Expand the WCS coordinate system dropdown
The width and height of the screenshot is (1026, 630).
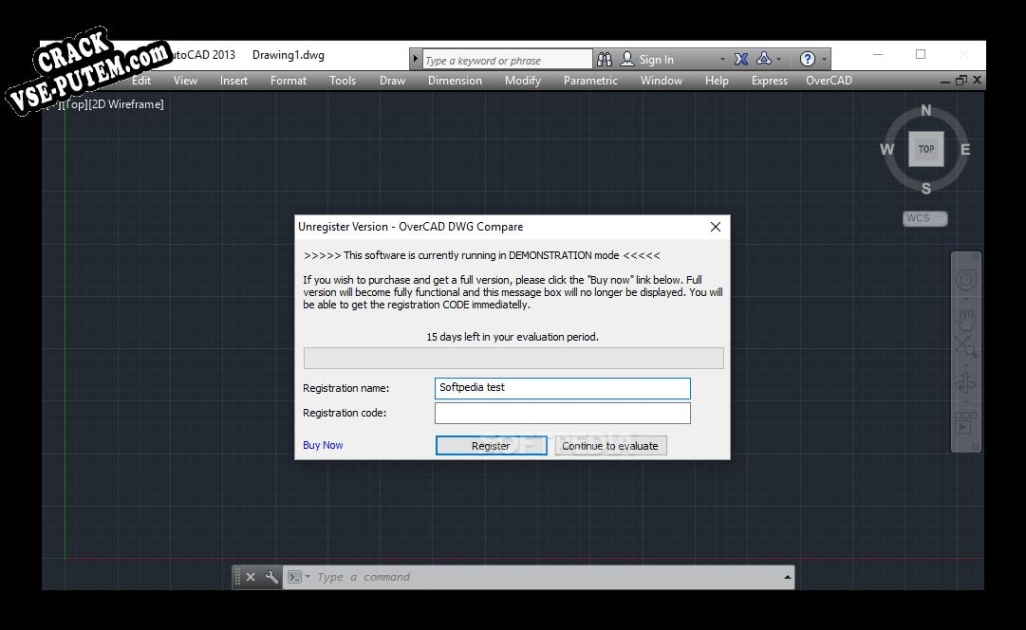click(925, 218)
